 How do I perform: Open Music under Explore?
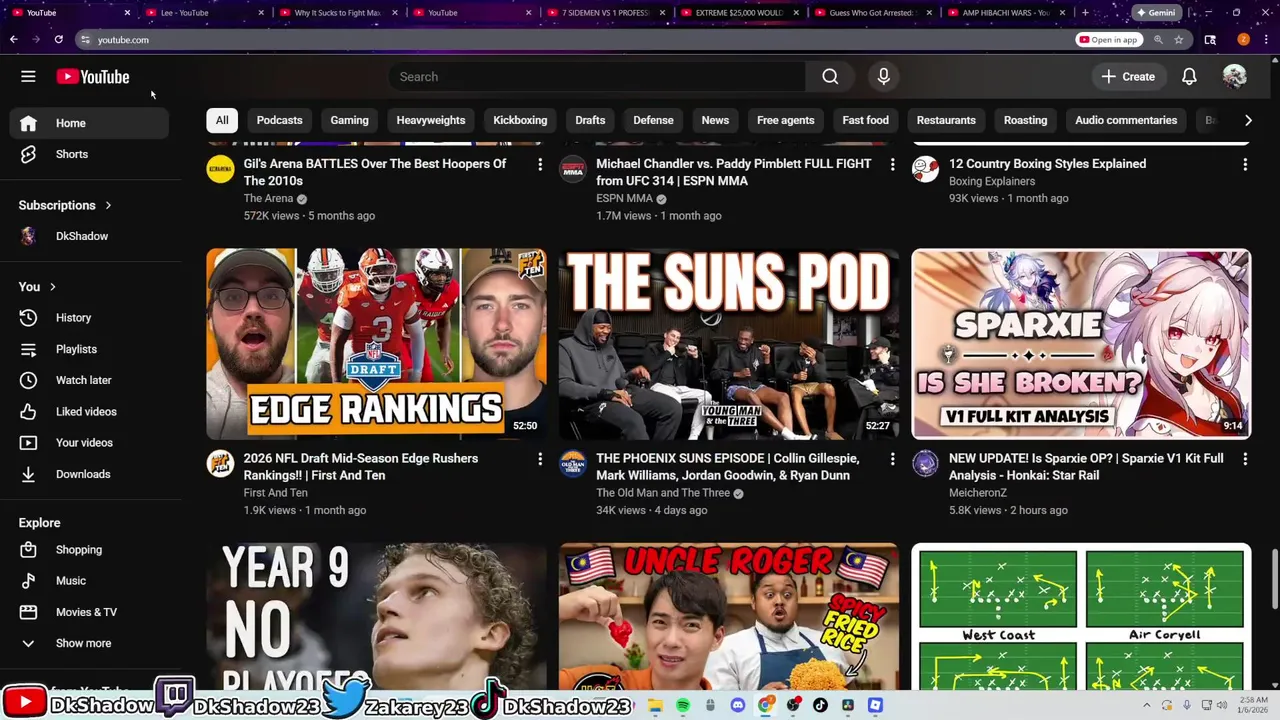pos(90,581)
